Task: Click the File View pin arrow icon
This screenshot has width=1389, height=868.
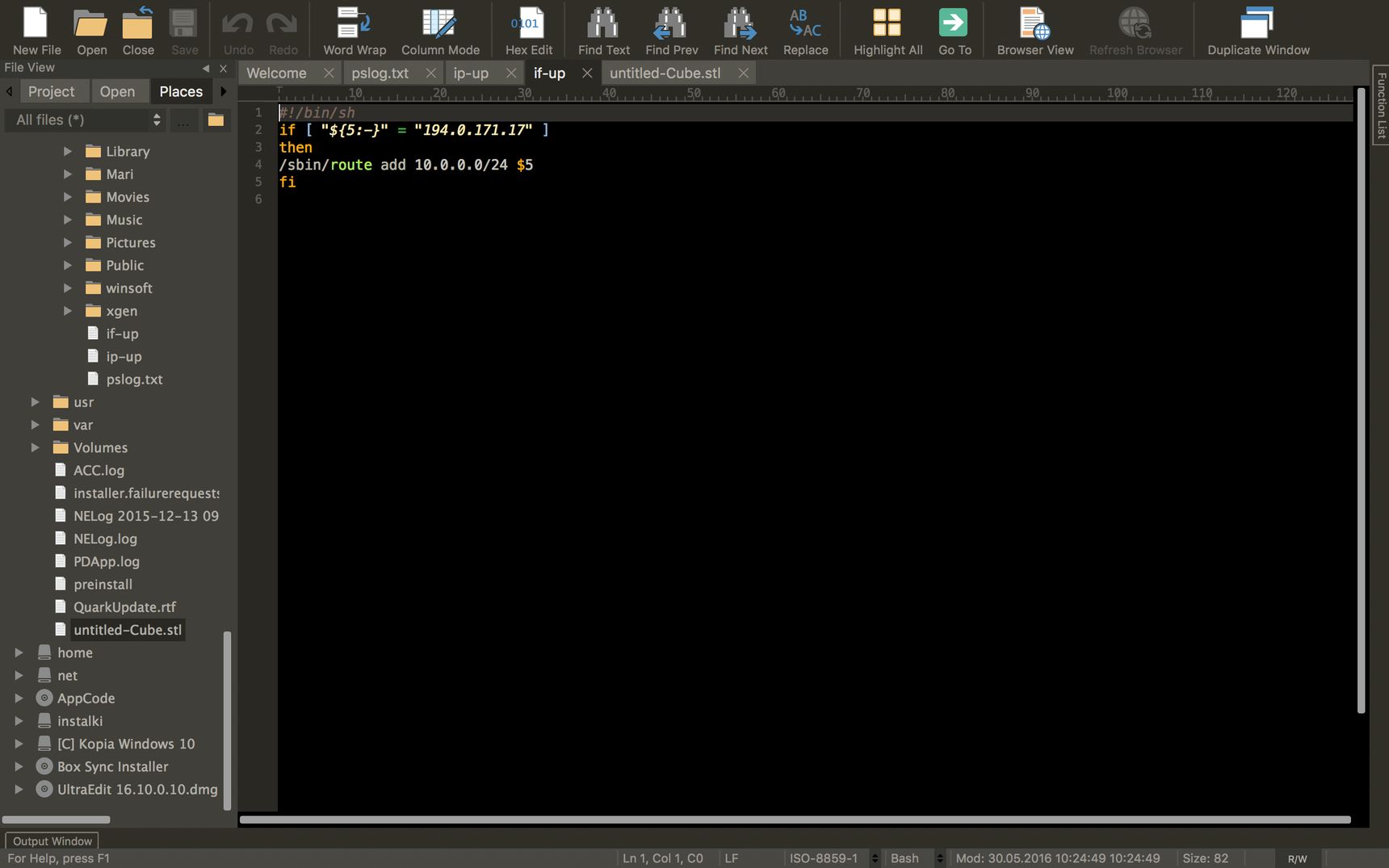Action: coord(206,69)
